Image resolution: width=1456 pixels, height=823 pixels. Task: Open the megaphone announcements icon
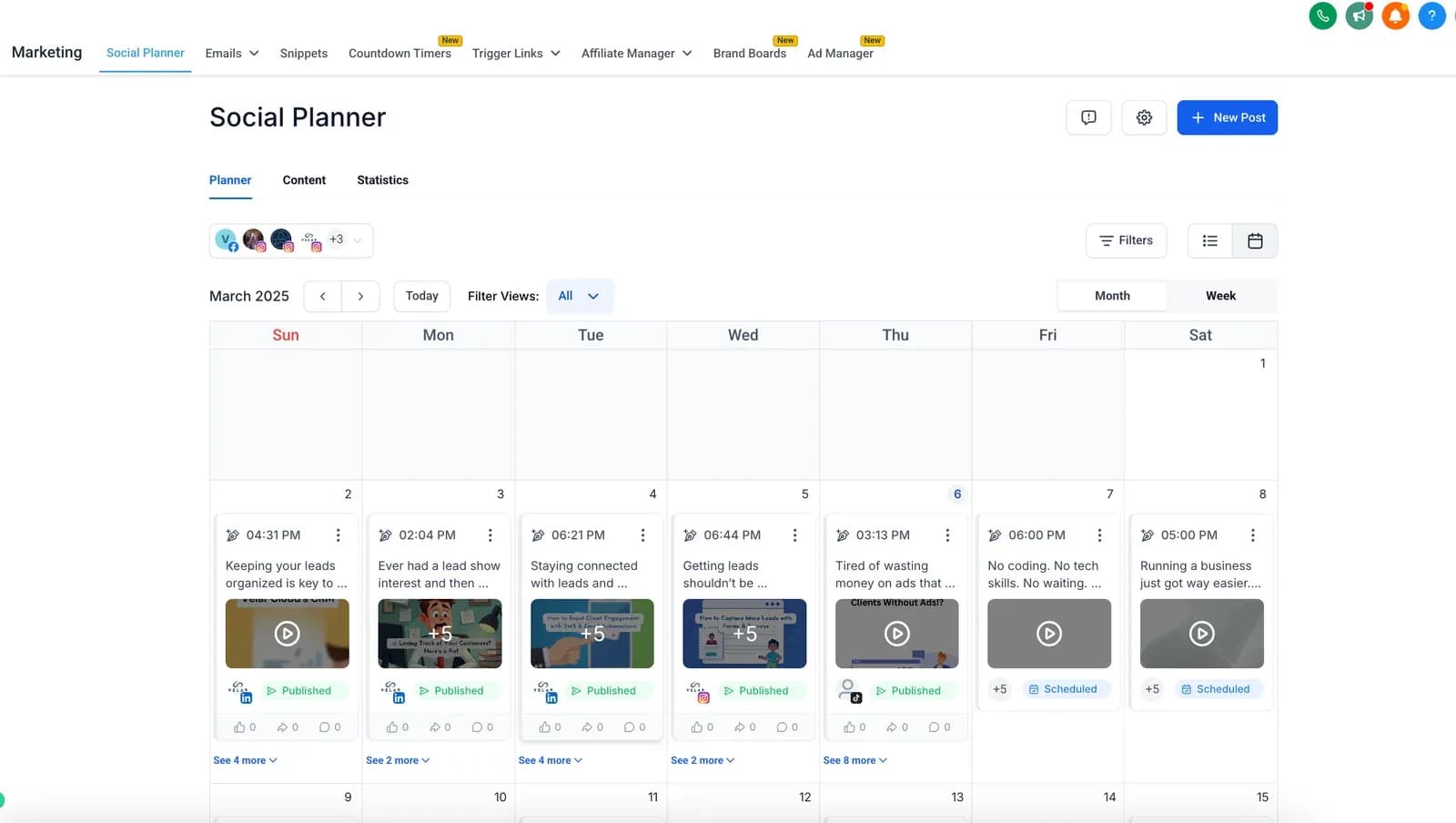pos(1359,15)
